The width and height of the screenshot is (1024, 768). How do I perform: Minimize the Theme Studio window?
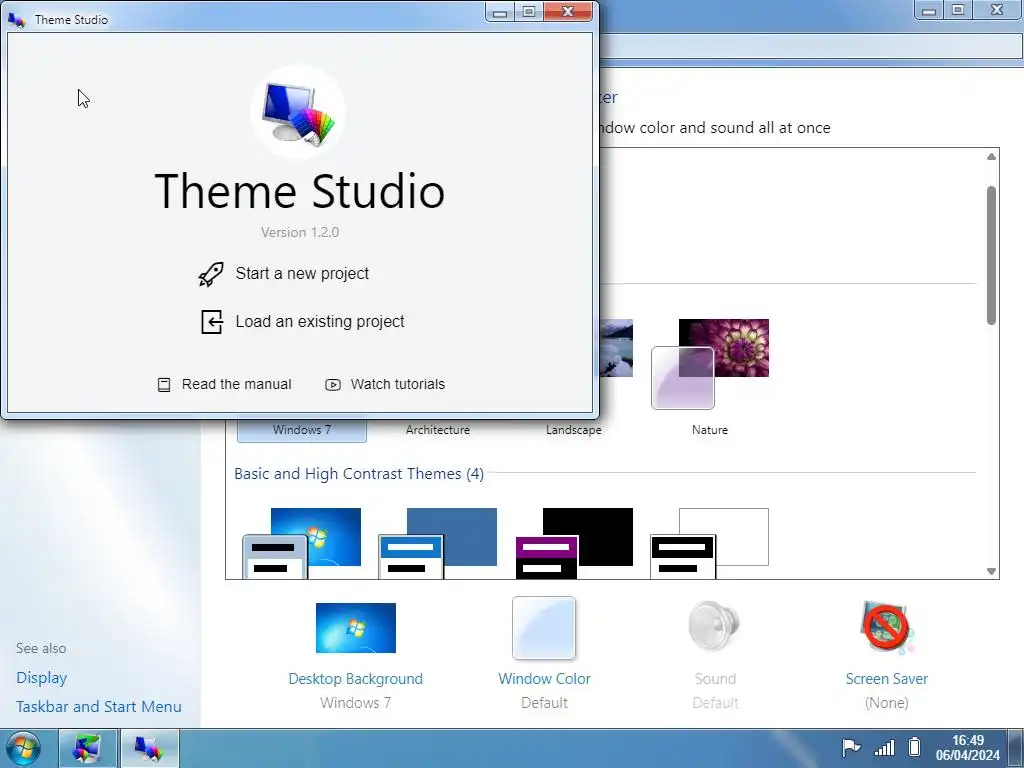tap(500, 12)
